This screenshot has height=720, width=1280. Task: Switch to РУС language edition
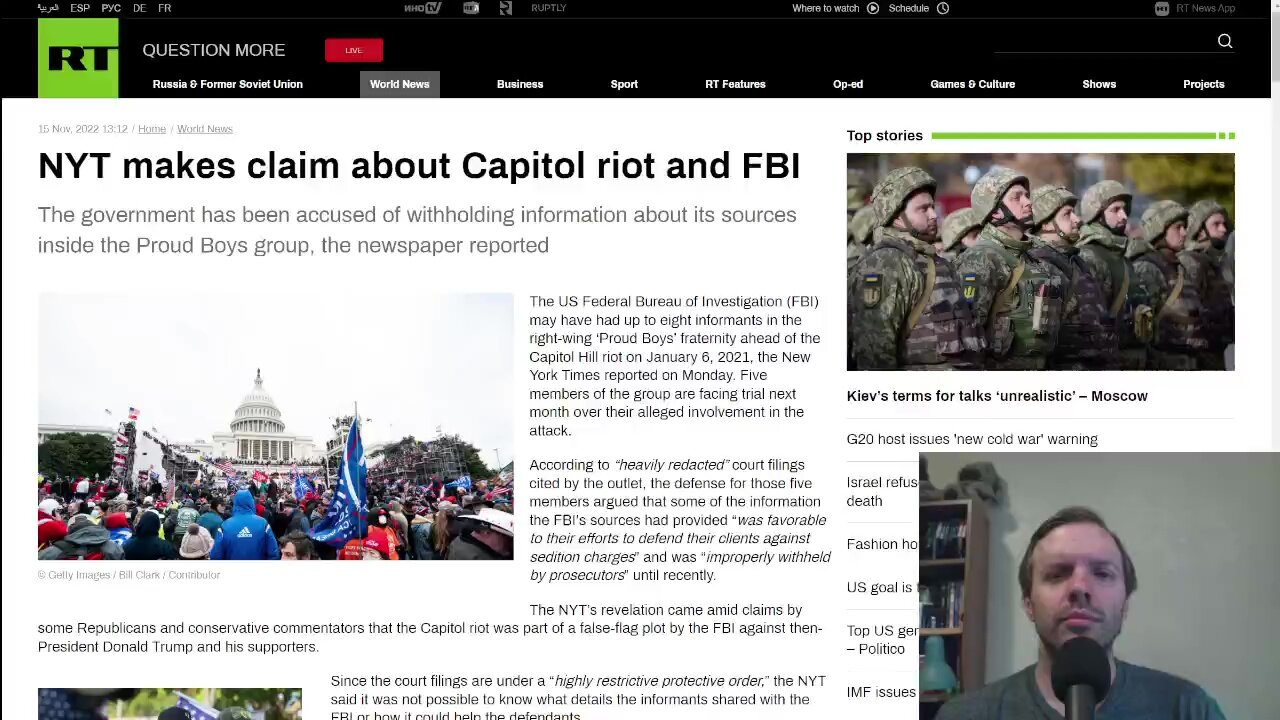coord(111,8)
